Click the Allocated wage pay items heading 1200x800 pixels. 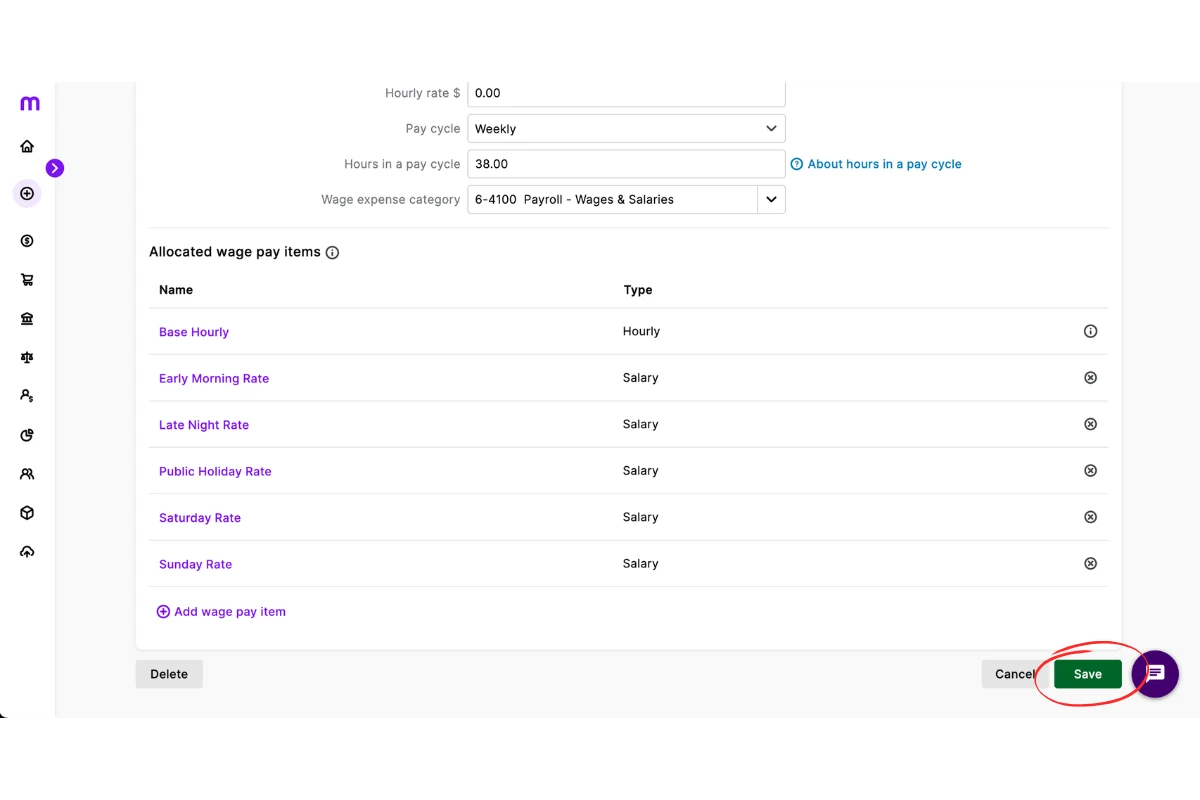[235, 252]
